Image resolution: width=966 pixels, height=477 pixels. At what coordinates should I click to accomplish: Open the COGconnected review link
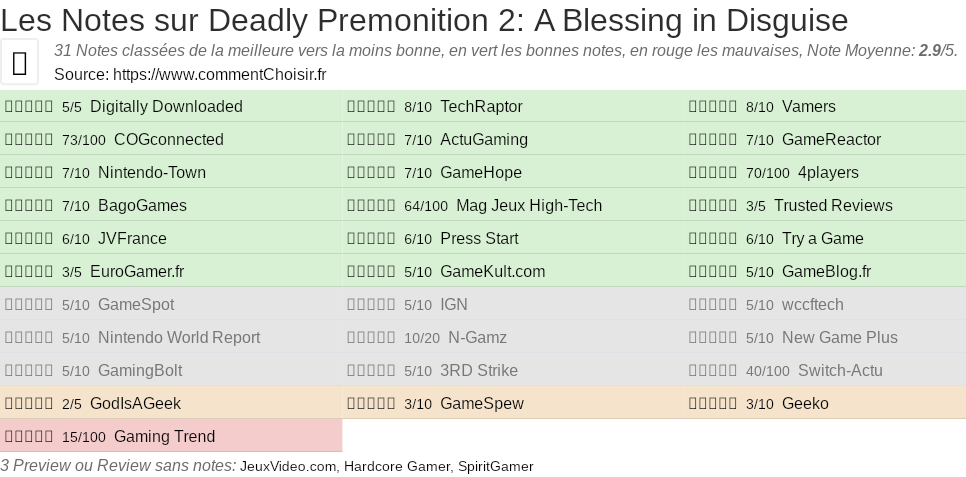pyautogui.click(x=168, y=140)
